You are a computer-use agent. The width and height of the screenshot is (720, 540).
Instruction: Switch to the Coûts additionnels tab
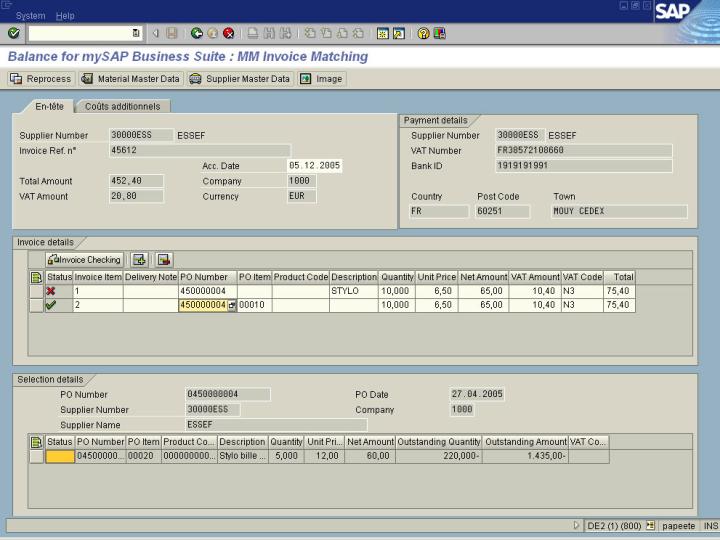point(122,106)
